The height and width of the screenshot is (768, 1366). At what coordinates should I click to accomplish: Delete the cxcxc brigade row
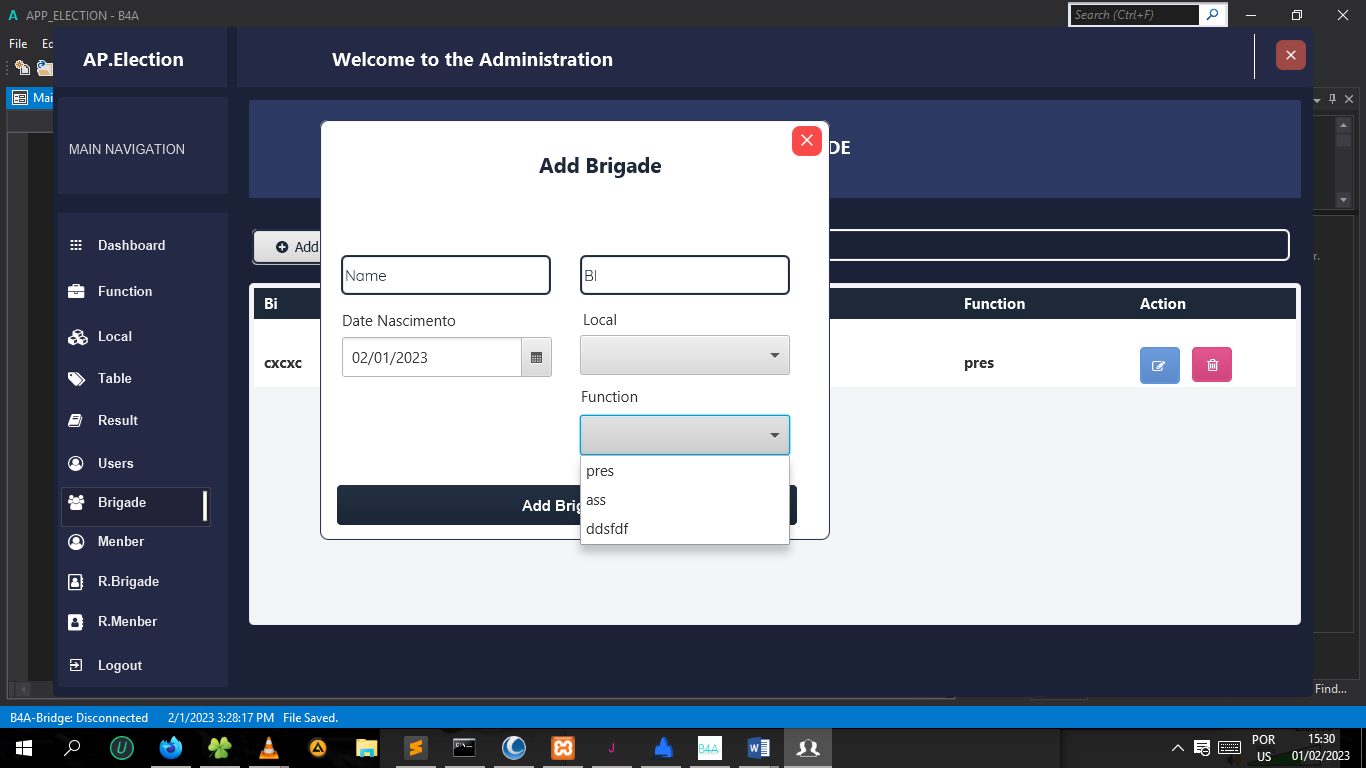[1212, 365]
